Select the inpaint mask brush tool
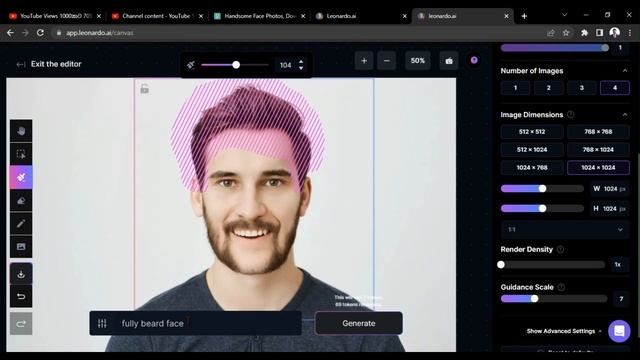 [x=21, y=177]
